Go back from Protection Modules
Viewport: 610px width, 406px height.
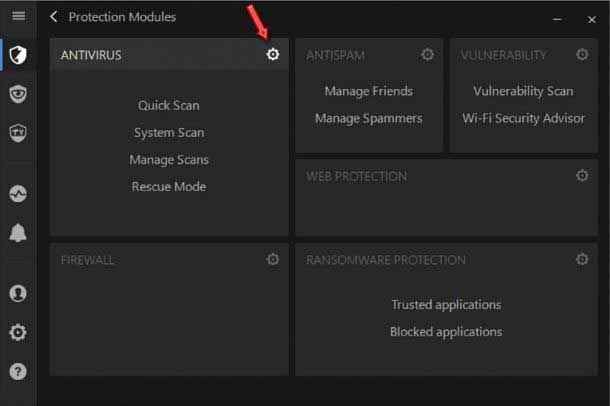(x=54, y=17)
